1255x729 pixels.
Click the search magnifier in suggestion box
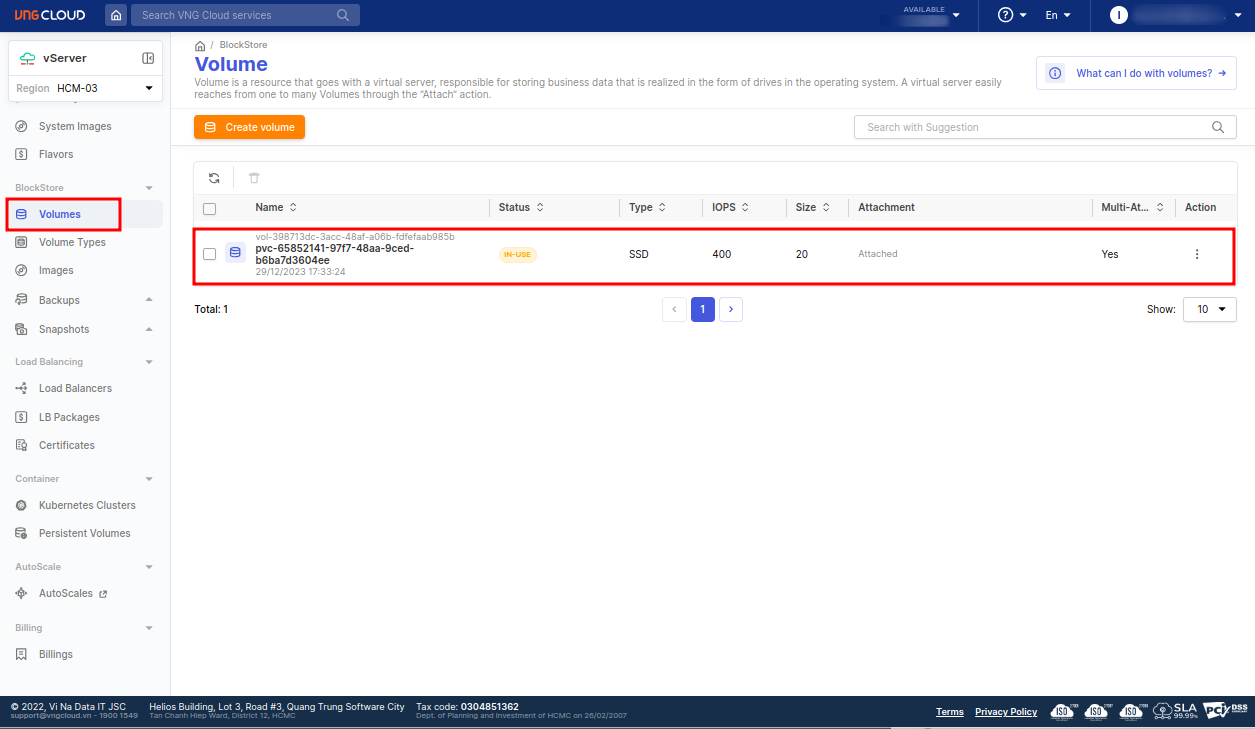[1217, 127]
